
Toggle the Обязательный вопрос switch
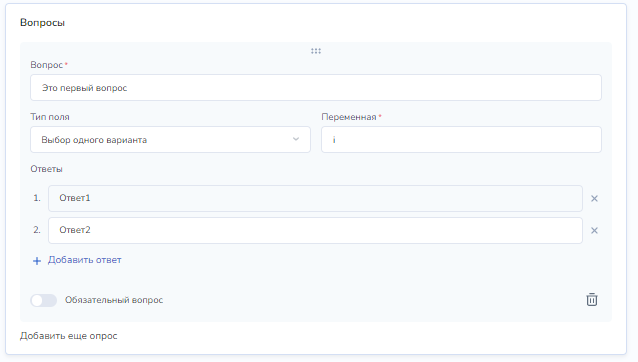click(44, 300)
